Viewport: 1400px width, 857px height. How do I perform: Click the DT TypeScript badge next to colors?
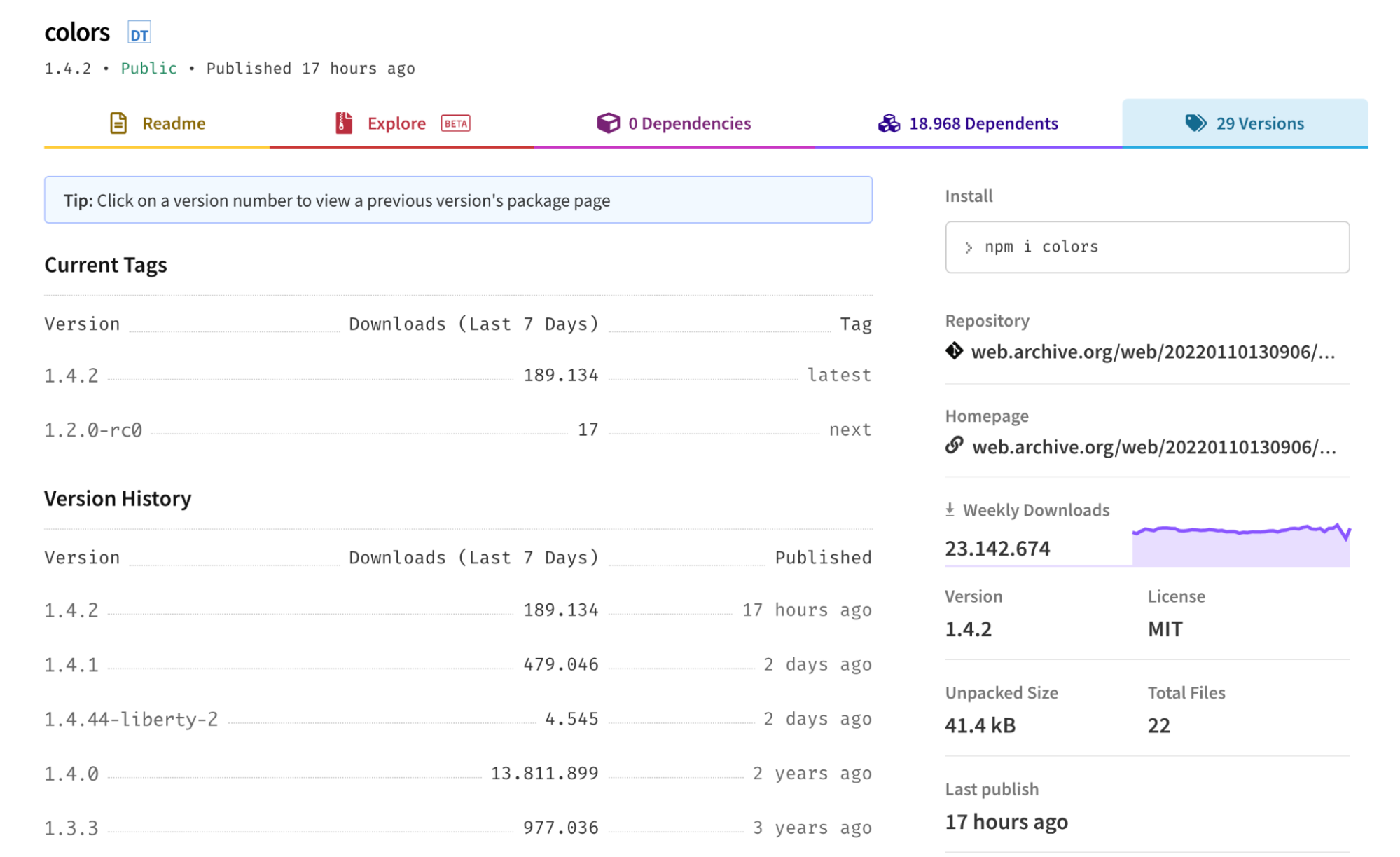coord(139,32)
